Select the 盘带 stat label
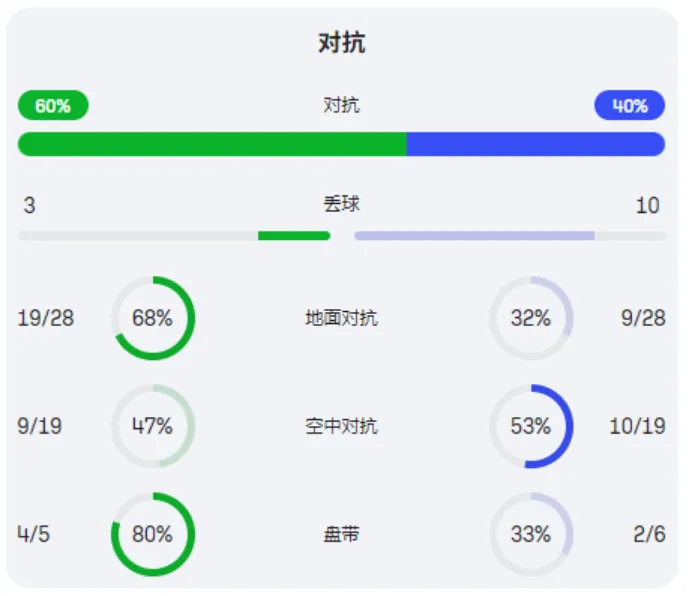 pyautogui.click(x=342, y=535)
